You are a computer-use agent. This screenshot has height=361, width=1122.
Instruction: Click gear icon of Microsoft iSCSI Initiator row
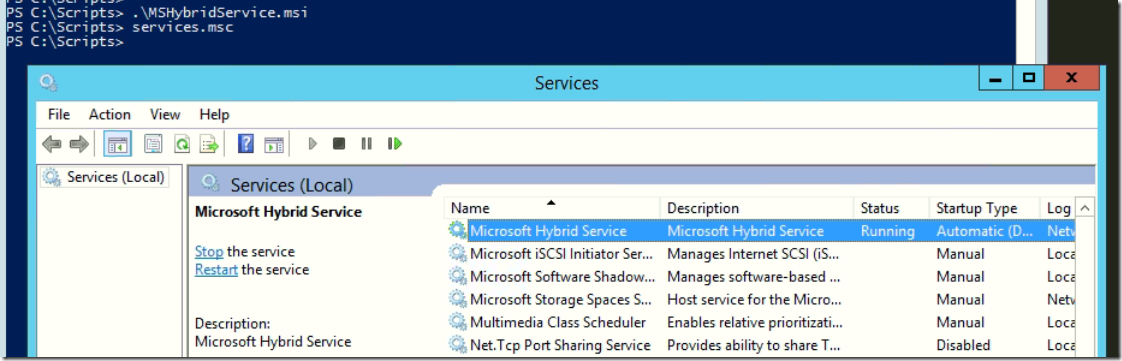tap(457, 254)
